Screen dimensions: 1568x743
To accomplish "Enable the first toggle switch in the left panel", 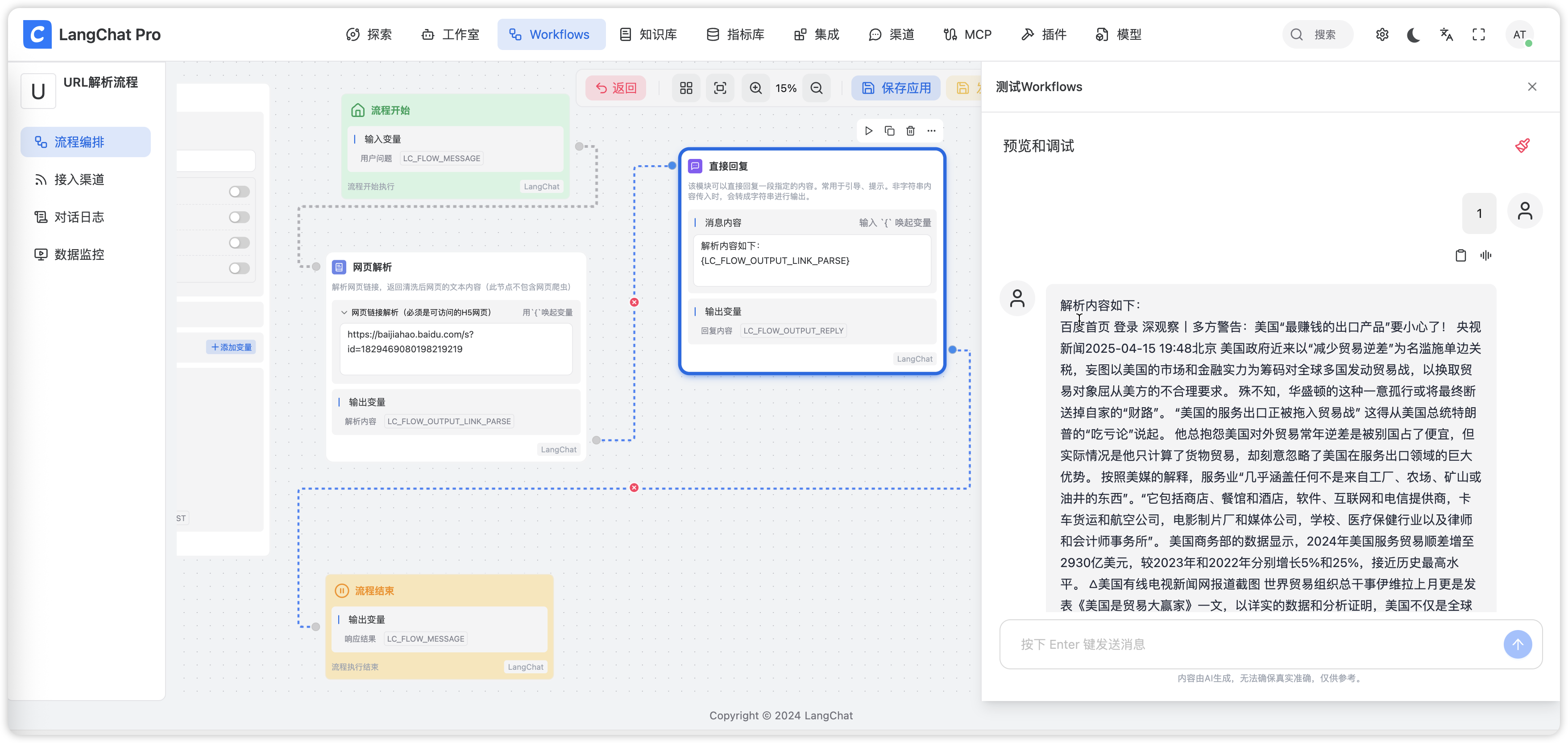I will (x=239, y=192).
